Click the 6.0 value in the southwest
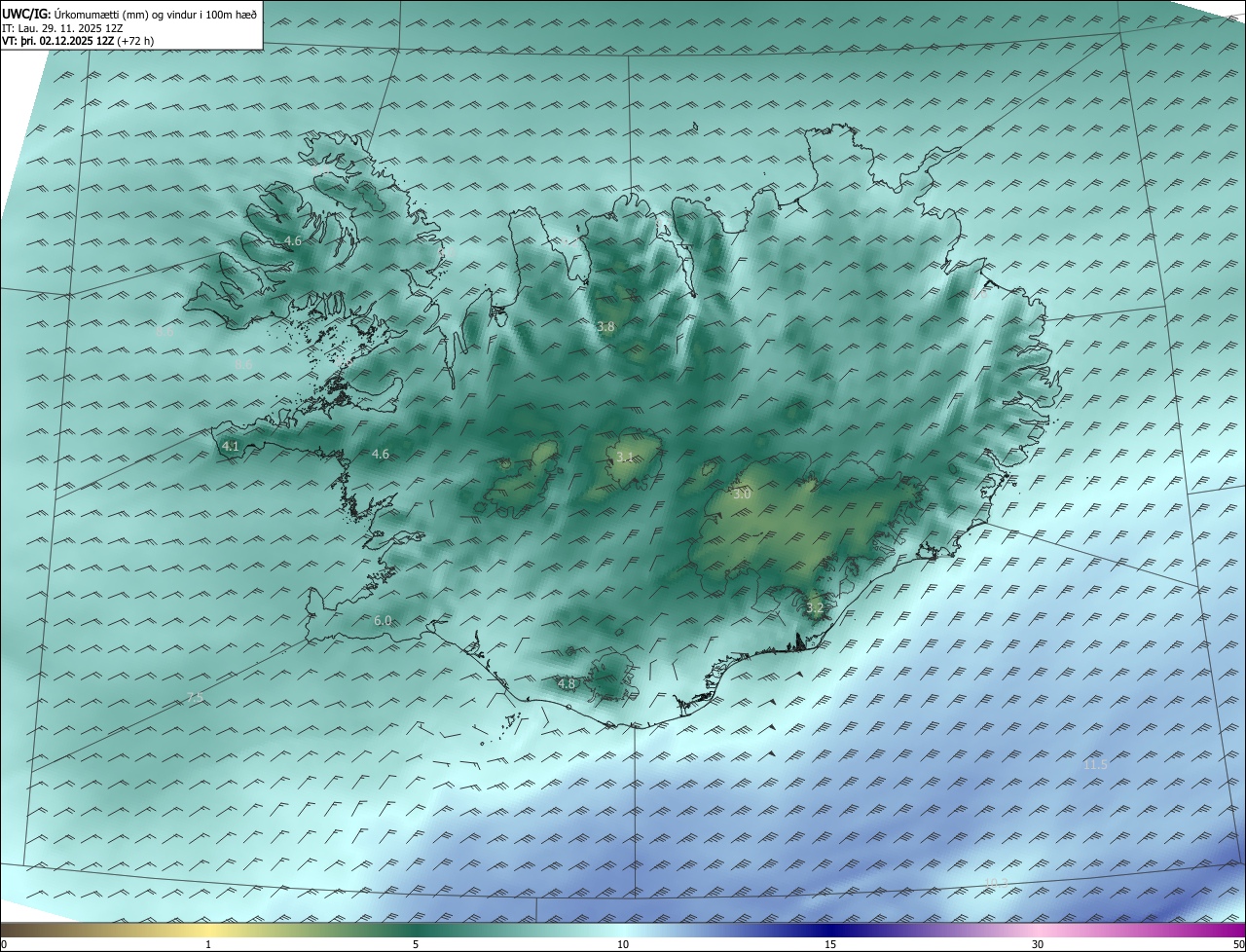The height and width of the screenshot is (952, 1246). pyautogui.click(x=383, y=621)
